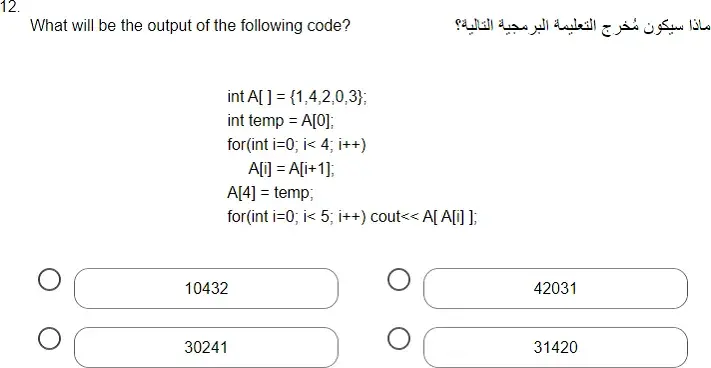
Task: Pick the 31420 answer box
Action: (x=555, y=347)
